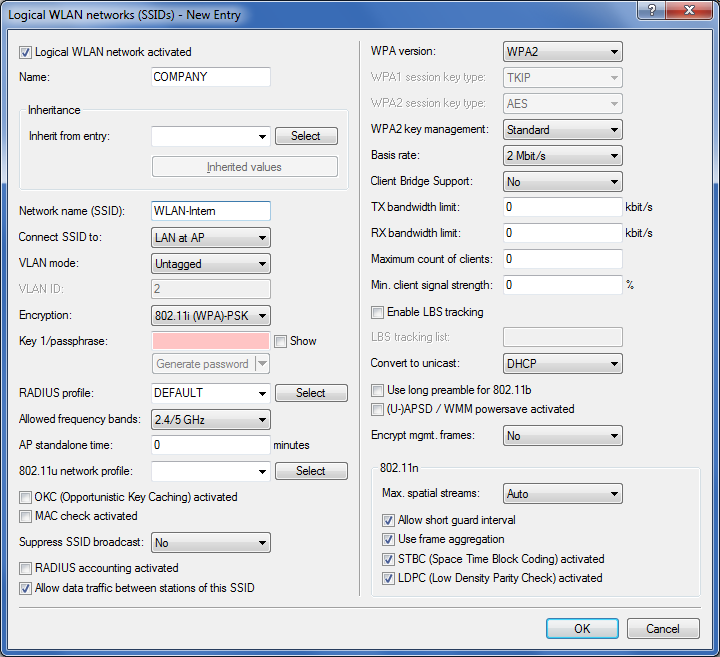Expand the Encryption dropdown list
Image resolution: width=720 pixels, height=657 pixels.
click(211, 316)
